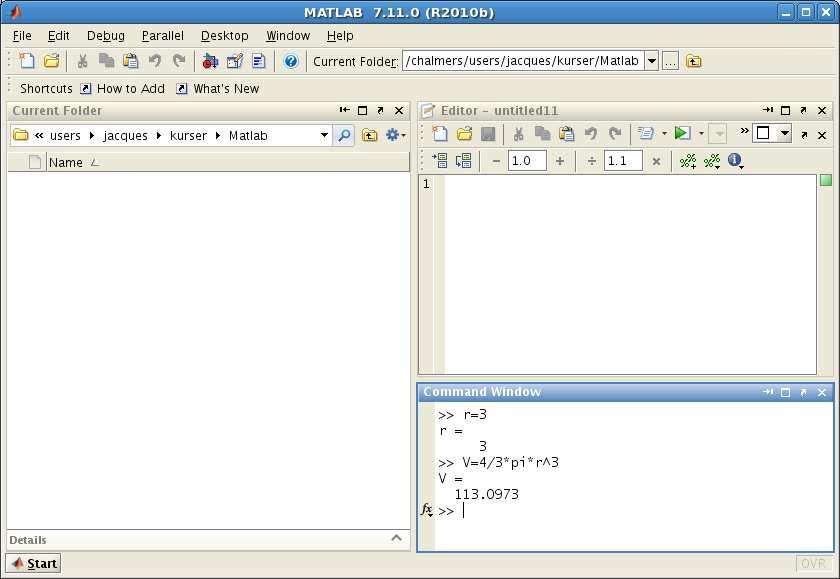This screenshot has height=579, width=840.
Task: Click jacques in folder breadcrumb
Action: pyautogui.click(x=125, y=136)
